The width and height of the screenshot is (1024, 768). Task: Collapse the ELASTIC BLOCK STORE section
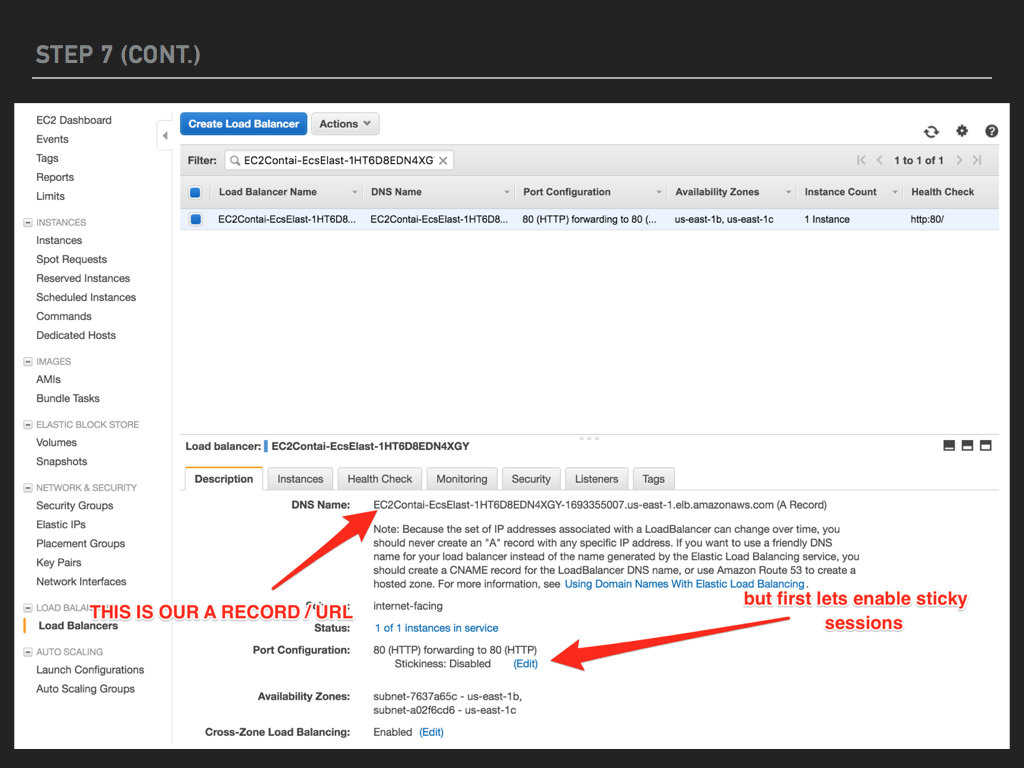point(27,424)
